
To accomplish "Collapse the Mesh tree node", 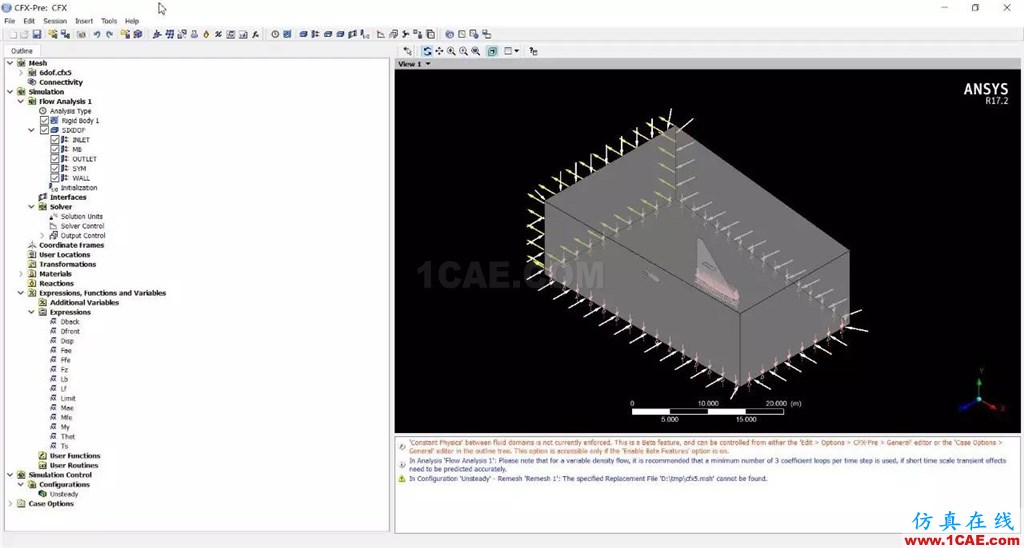I will (x=10, y=63).
